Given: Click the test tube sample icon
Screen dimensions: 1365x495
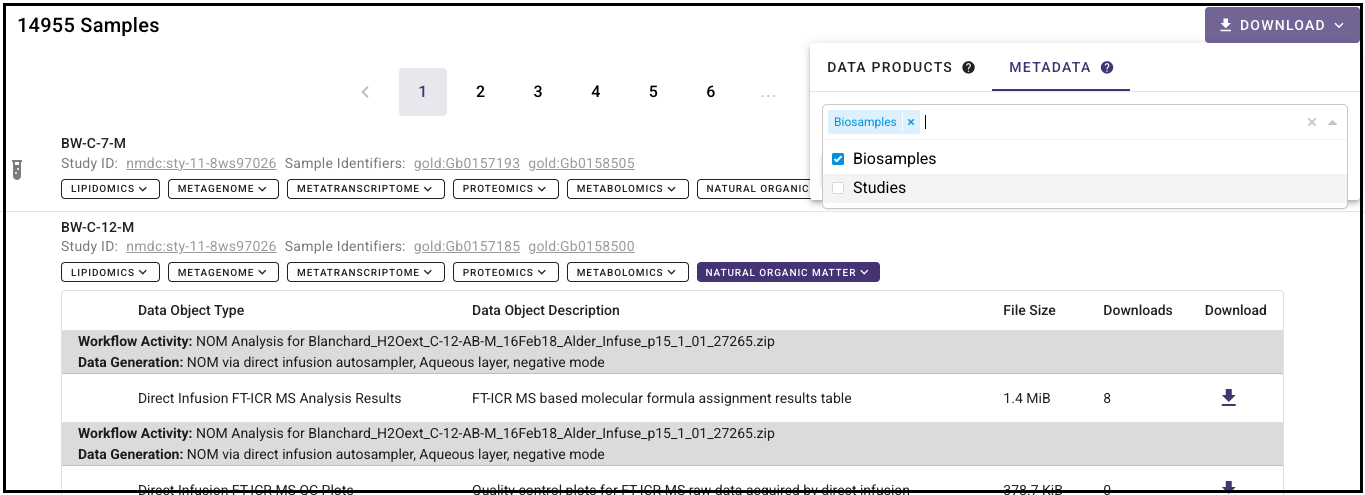Looking at the screenshot, I should click(x=17, y=169).
